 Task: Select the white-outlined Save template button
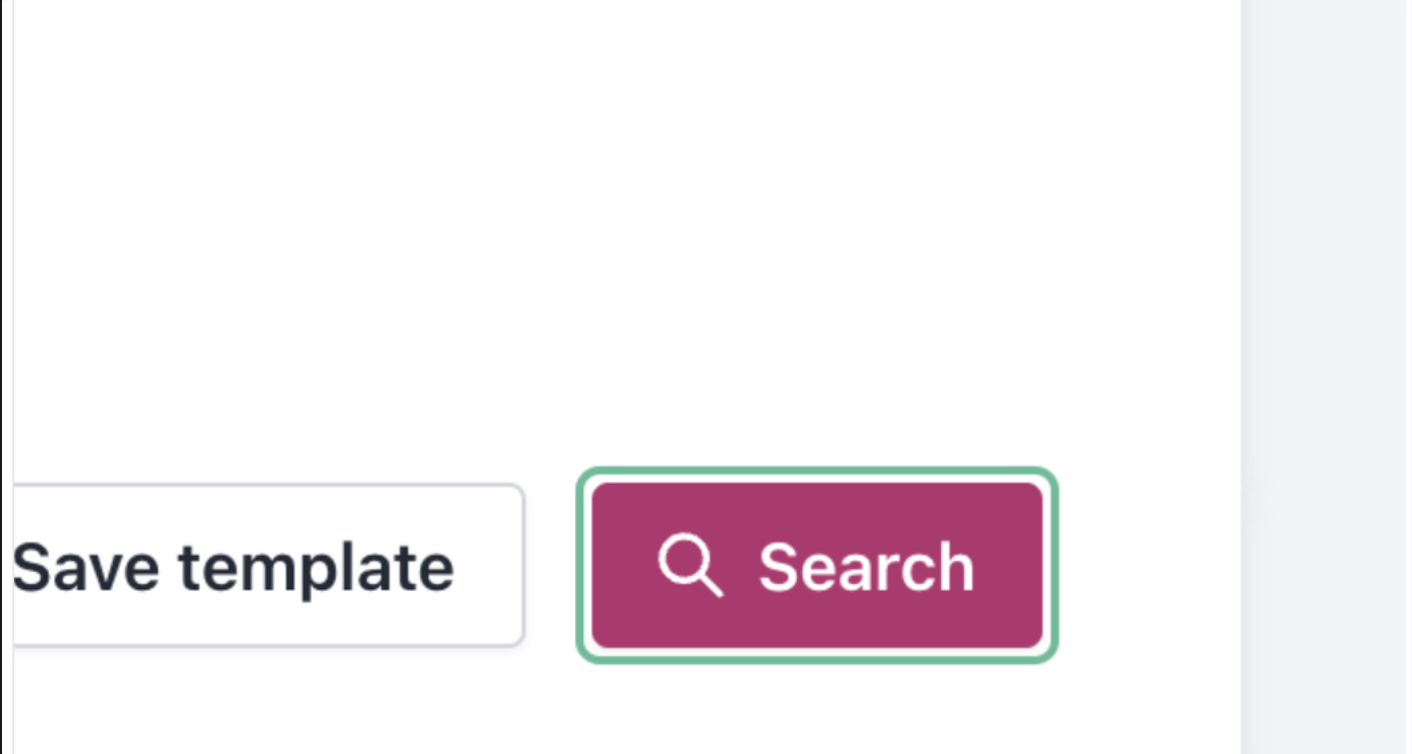click(268, 565)
